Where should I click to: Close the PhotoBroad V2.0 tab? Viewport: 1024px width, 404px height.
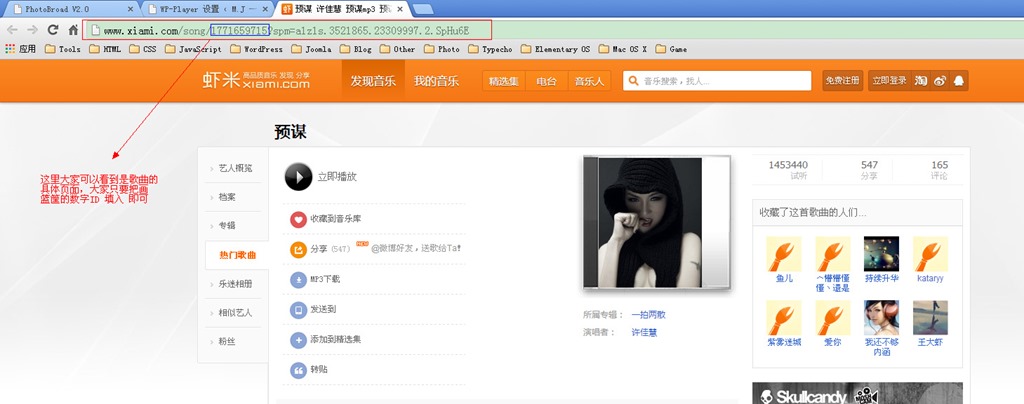coord(130,9)
